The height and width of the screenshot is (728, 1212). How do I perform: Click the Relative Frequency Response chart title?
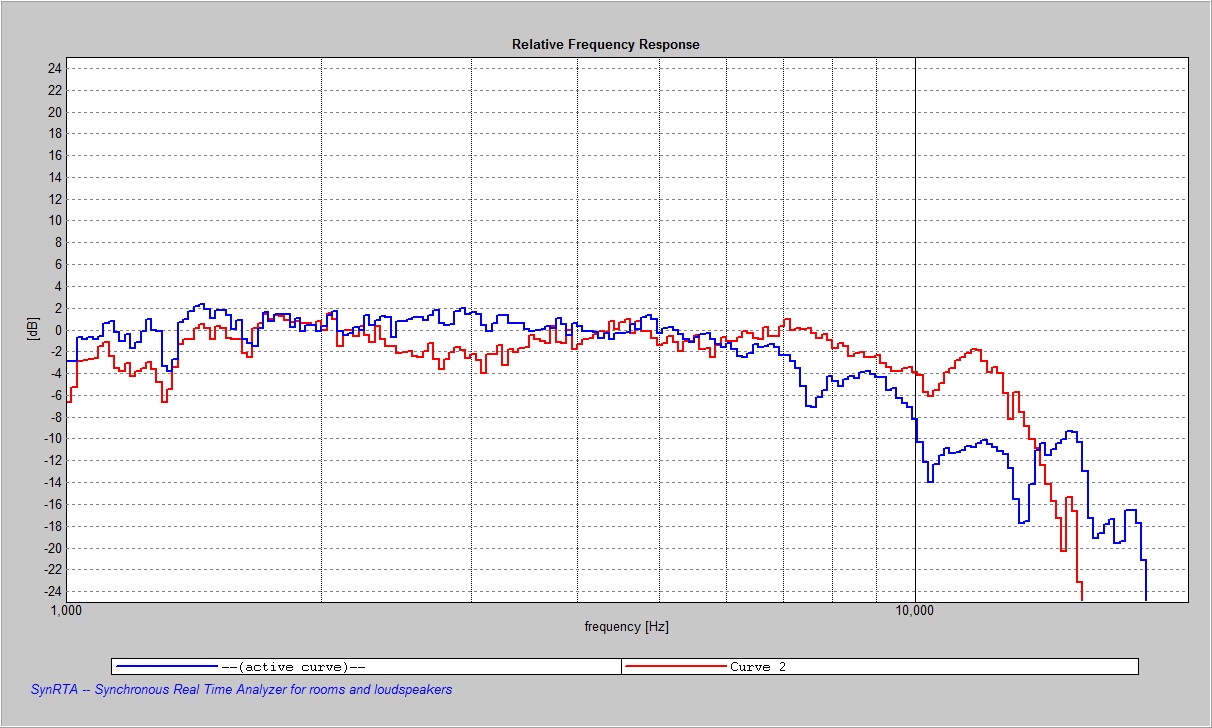(x=606, y=44)
